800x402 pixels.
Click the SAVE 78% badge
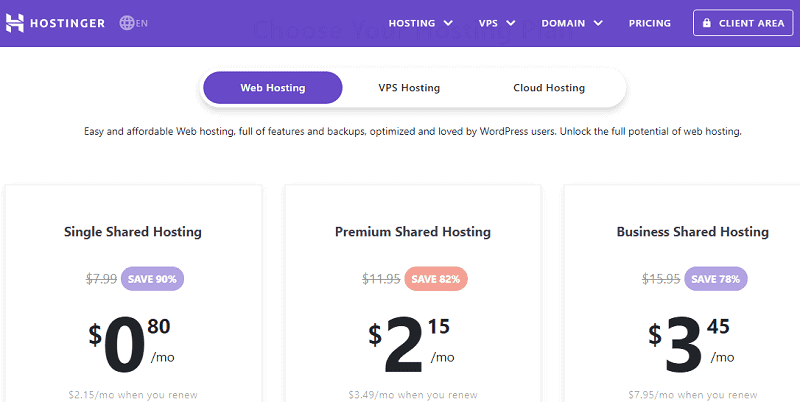point(715,279)
